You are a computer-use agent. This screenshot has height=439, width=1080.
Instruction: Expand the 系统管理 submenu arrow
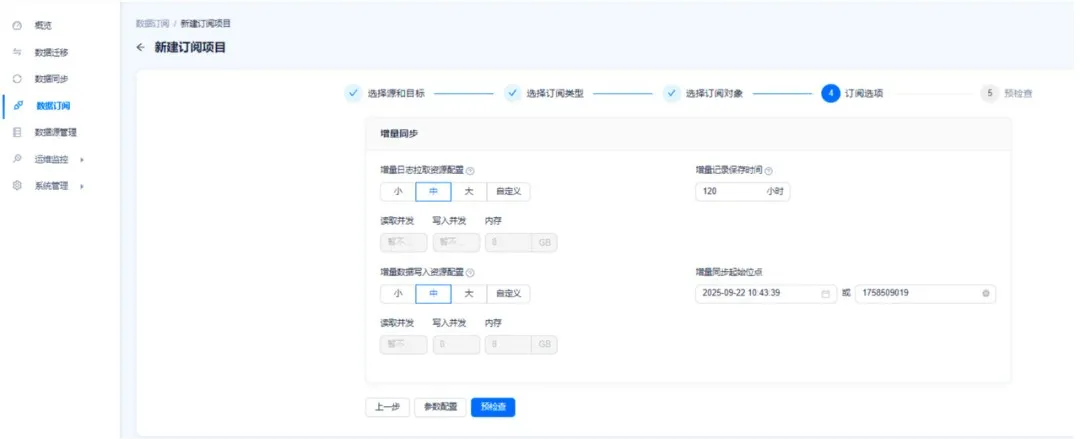pos(81,186)
